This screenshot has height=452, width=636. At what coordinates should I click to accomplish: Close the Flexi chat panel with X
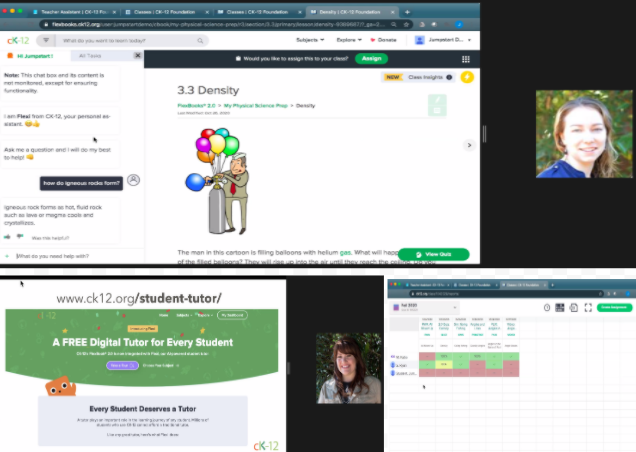(138, 55)
